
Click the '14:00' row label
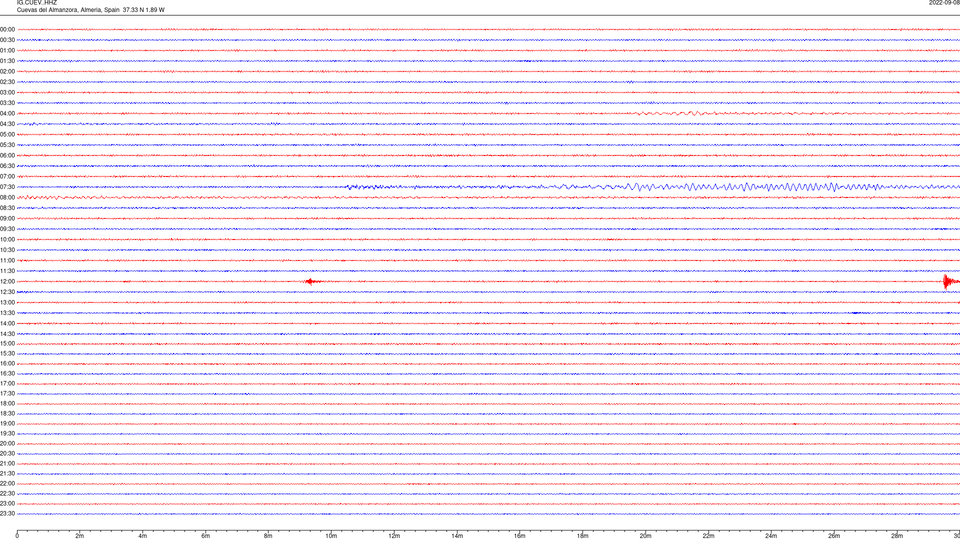pos(7,323)
